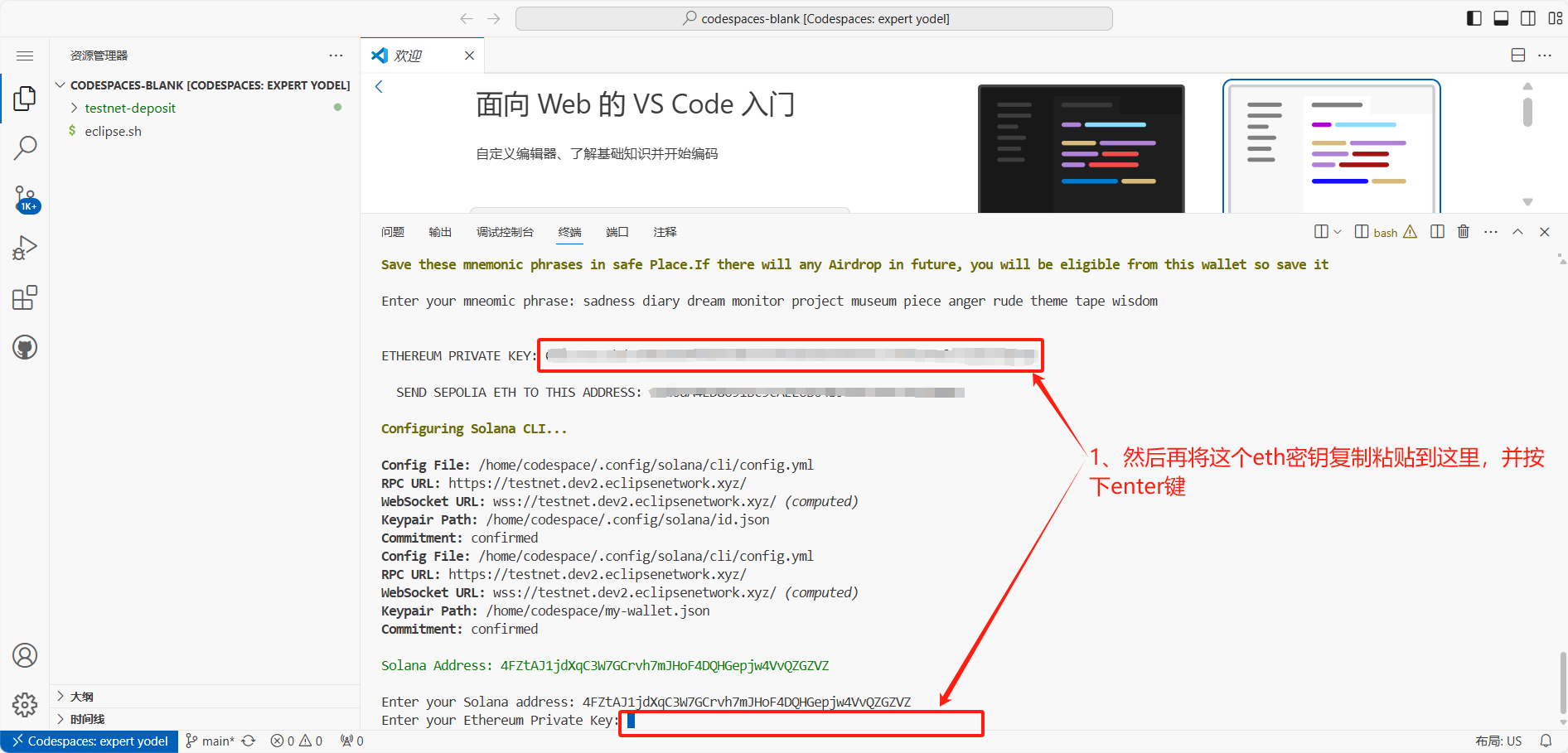Click the scroll up arrow in welcome page
Image resolution: width=1568 pixels, height=753 pixels.
point(1527,86)
